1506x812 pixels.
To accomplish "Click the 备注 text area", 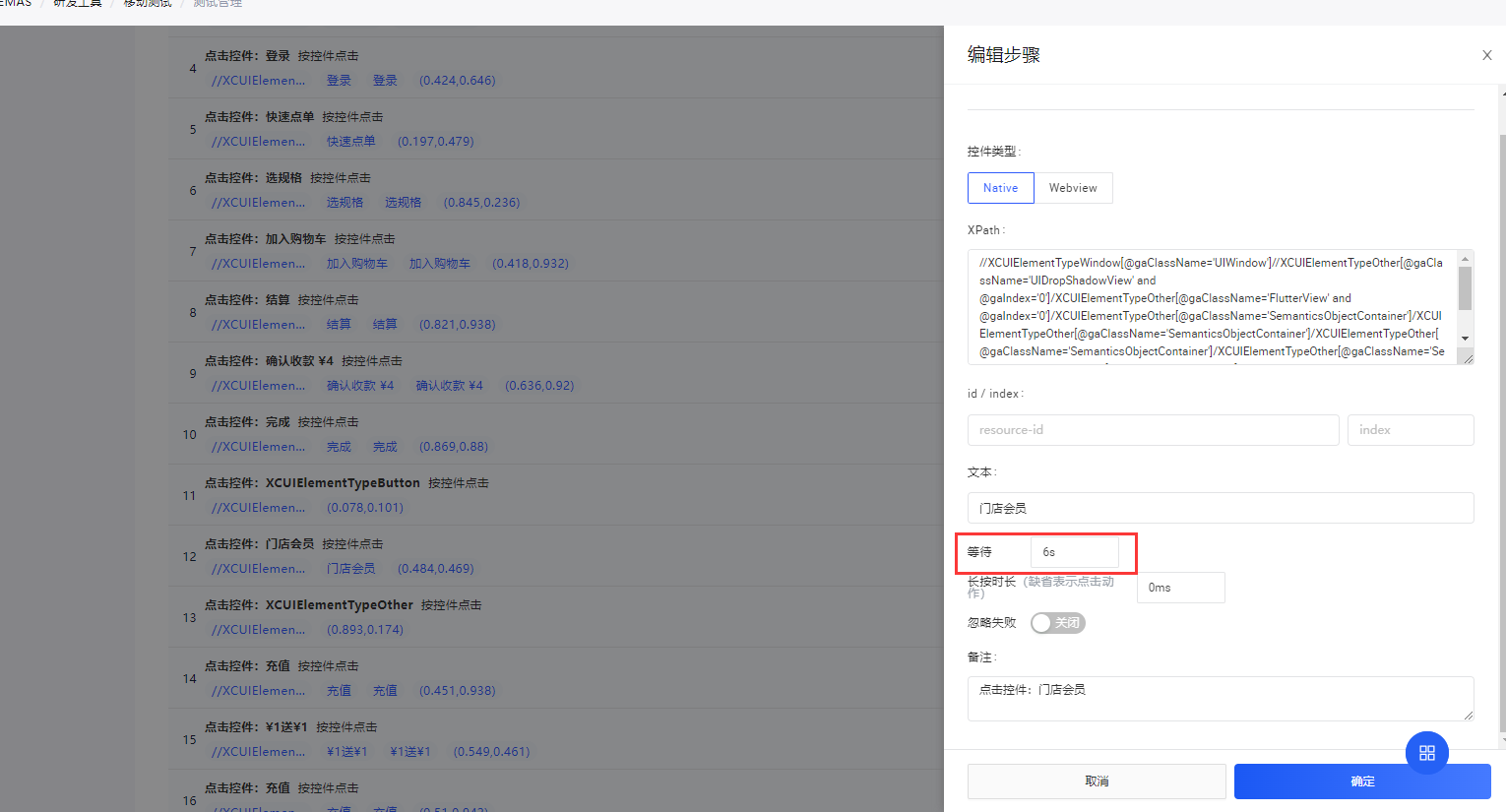I will click(1221, 699).
